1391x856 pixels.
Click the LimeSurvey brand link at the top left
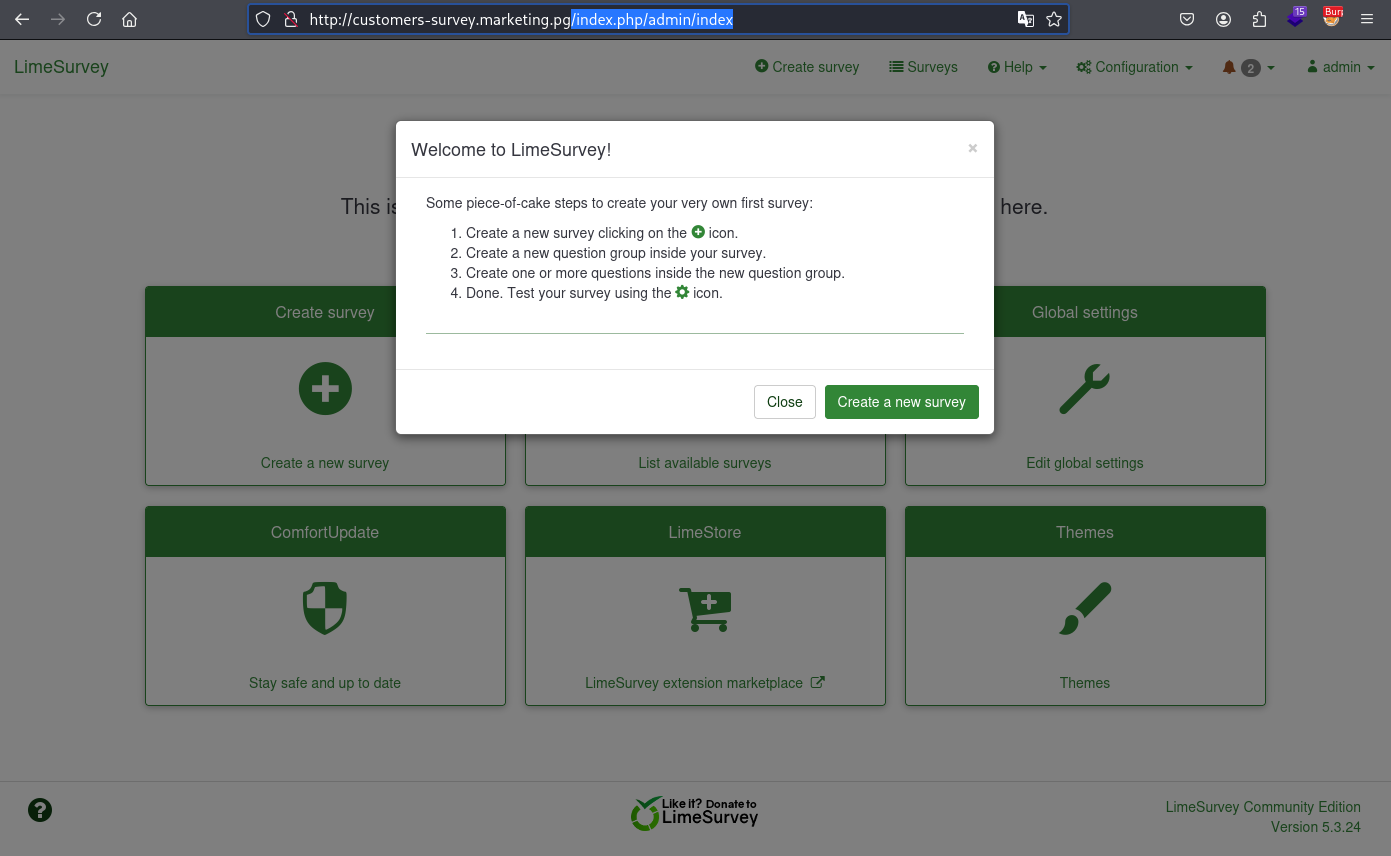pos(61,67)
